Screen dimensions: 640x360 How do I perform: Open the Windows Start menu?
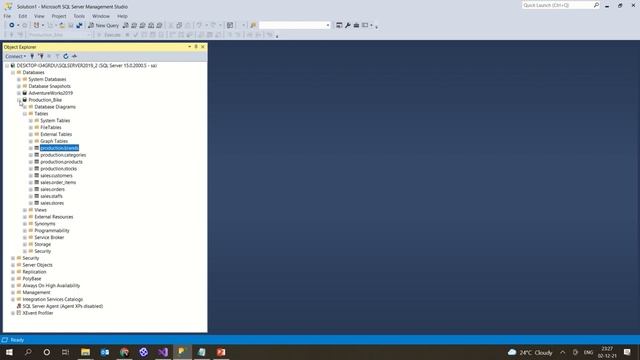click(9, 352)
